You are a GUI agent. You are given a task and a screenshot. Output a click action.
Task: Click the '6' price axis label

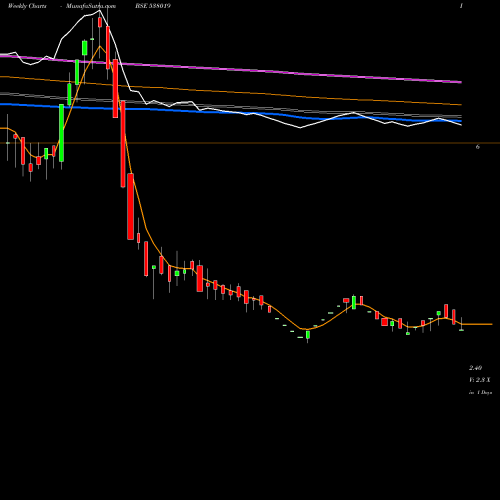click(x=478, y=147)
